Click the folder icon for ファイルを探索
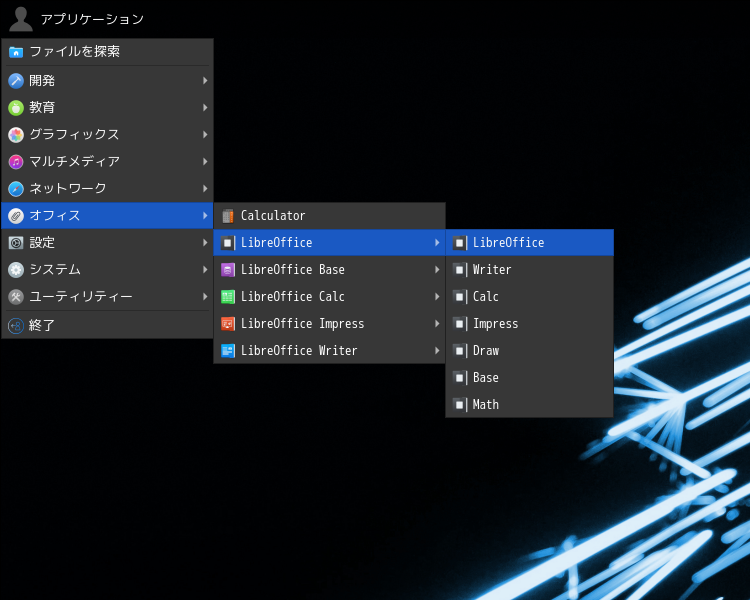The image size is (750, 600). click(16, 52)
